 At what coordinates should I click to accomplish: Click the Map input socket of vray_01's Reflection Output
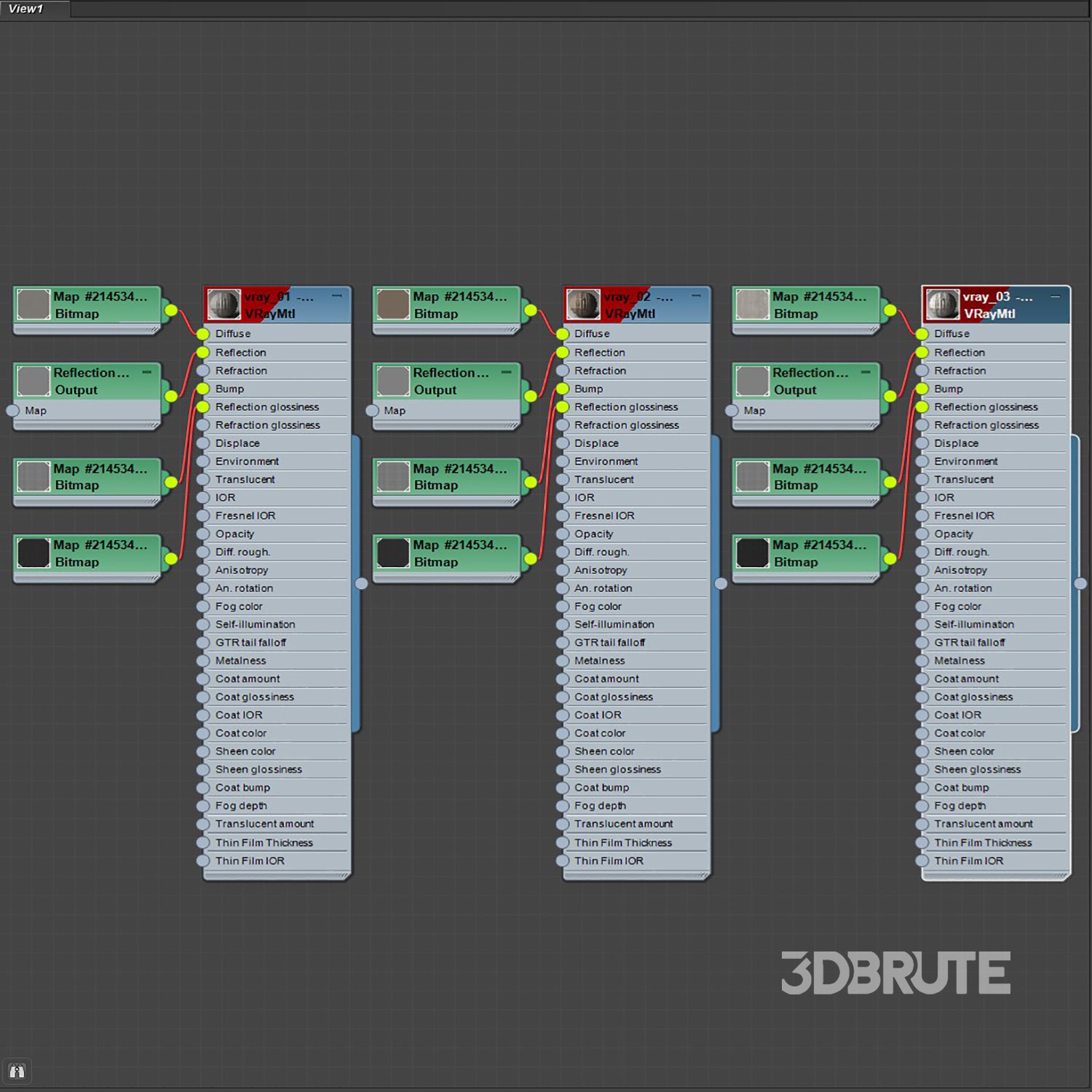click(13, 411)
